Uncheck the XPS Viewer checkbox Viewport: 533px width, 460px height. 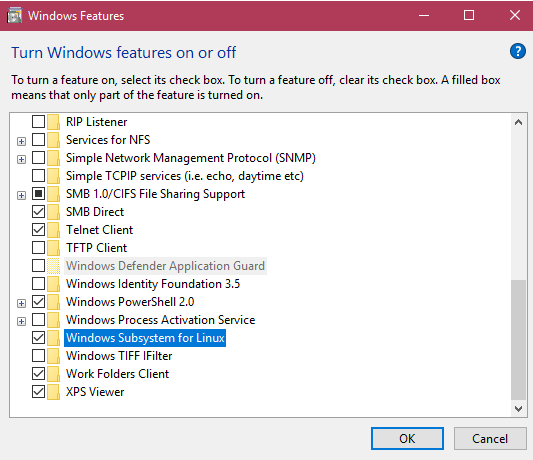[38, 392]
